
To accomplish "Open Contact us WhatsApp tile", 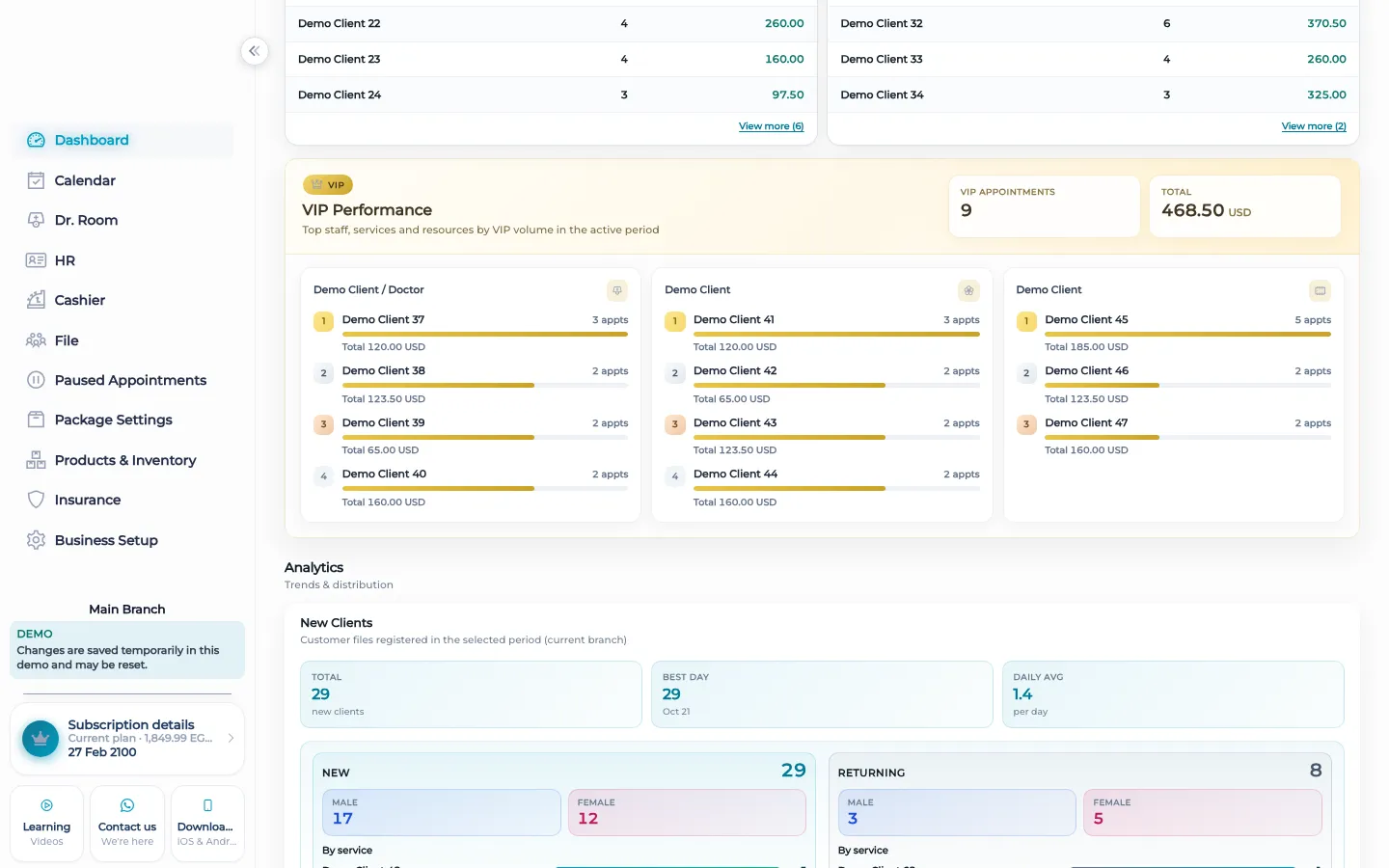I will [127, 824].
